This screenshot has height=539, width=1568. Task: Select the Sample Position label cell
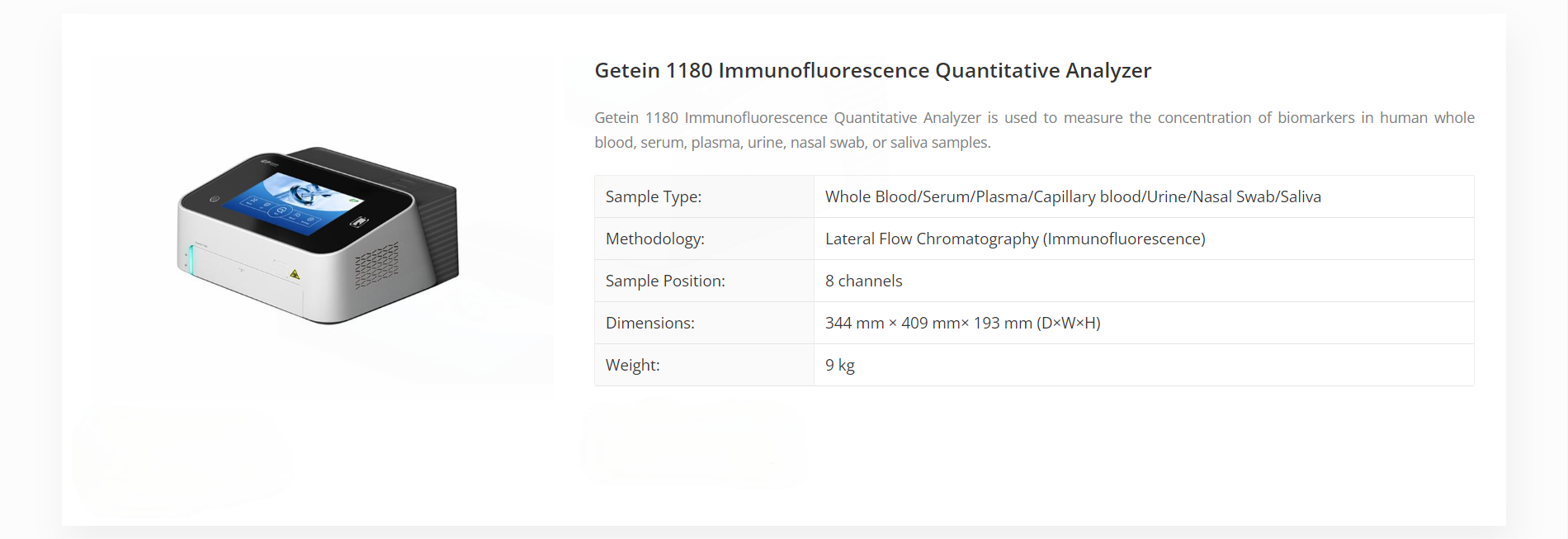[704, 281]
